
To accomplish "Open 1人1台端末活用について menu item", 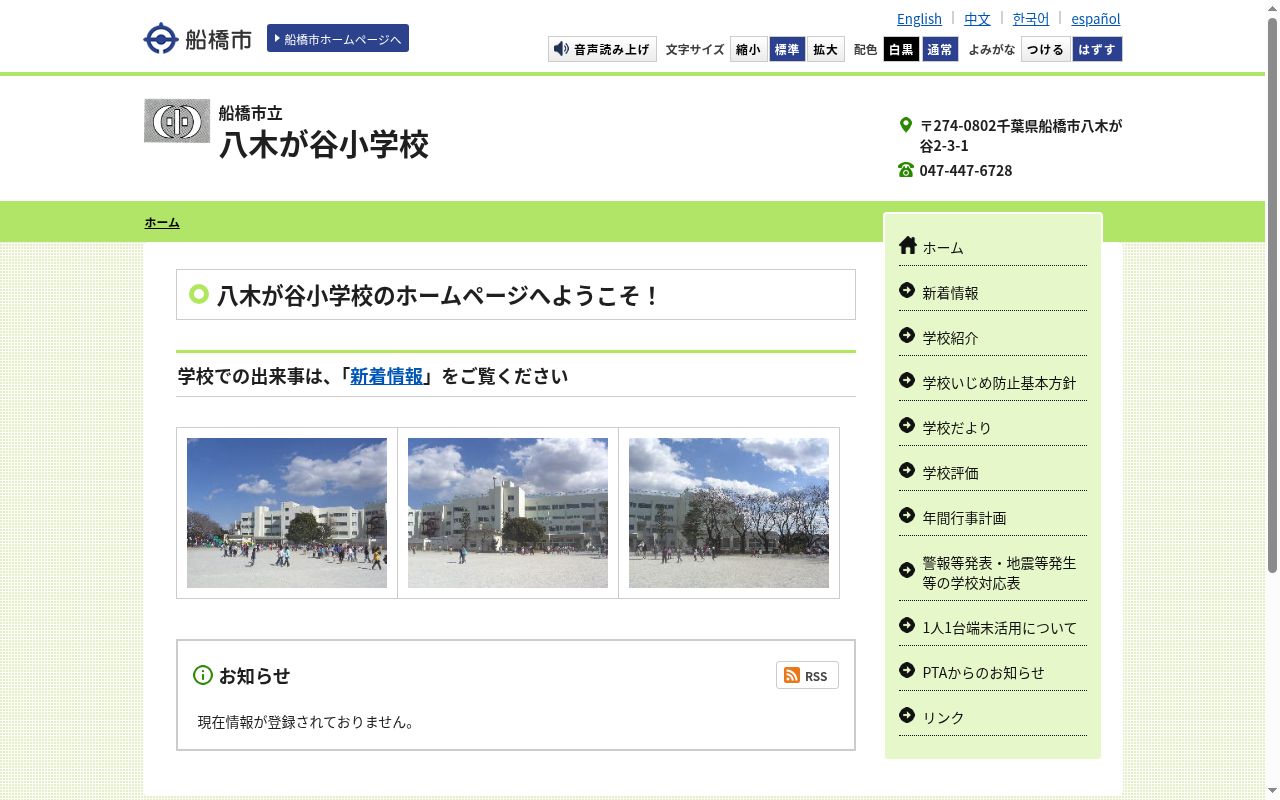I will (999, 628).
